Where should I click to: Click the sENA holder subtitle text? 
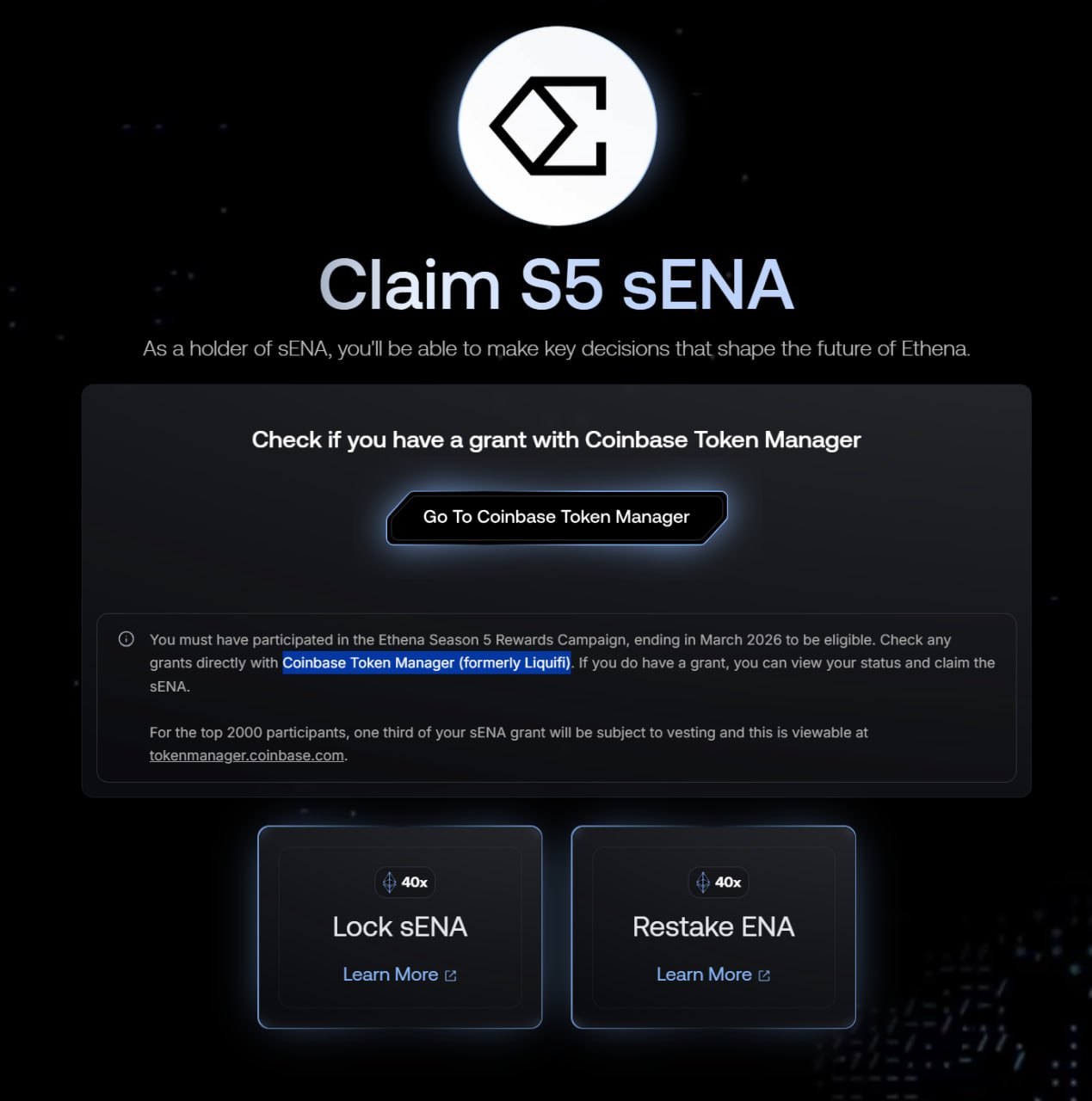[x=556, y=348]
